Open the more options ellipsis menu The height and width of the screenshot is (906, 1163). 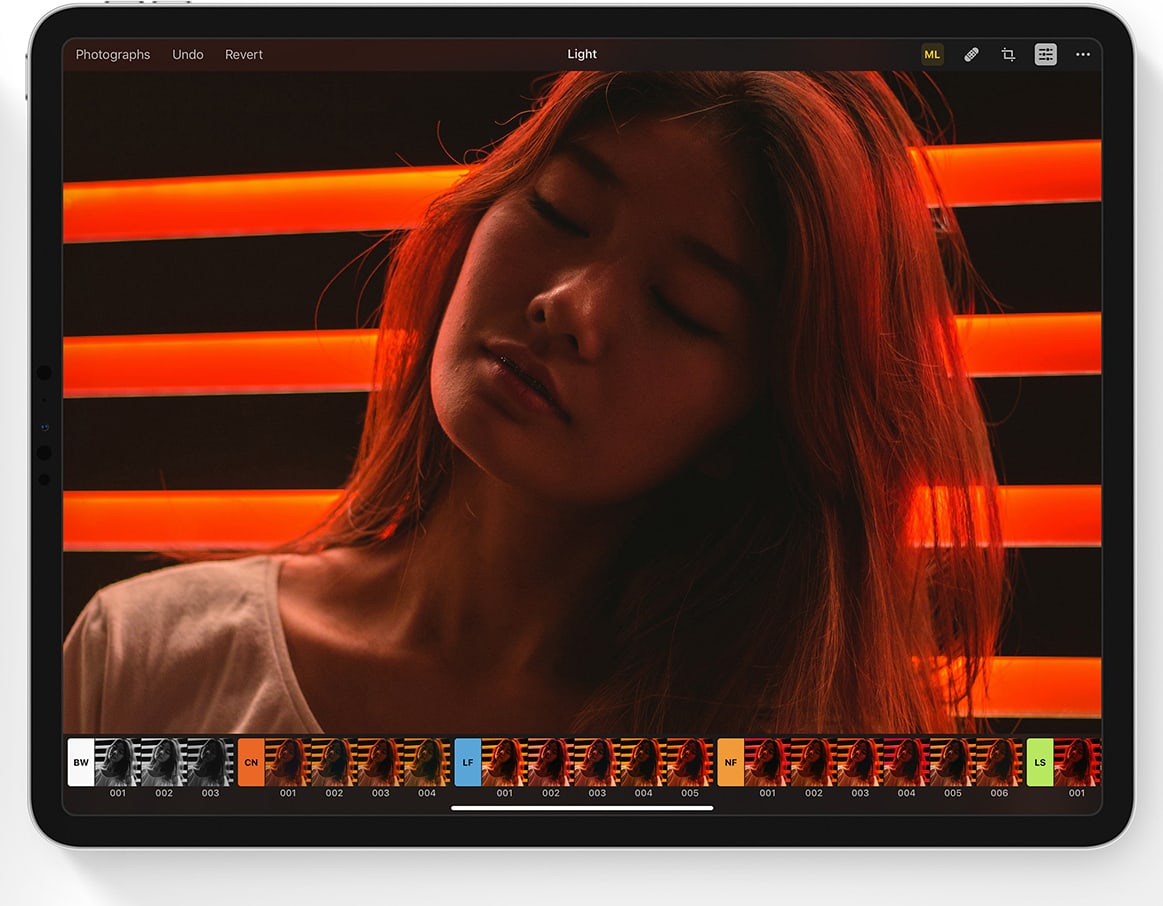1083,55
